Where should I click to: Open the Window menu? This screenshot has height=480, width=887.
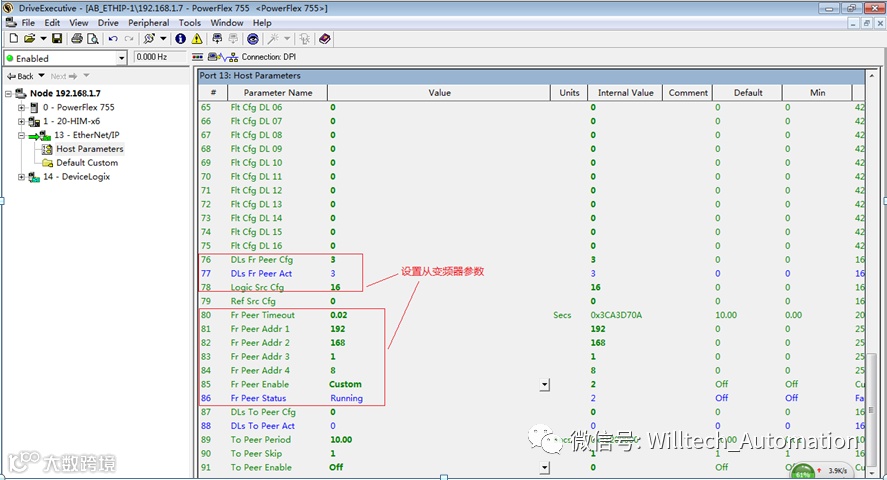pos(227,23)
